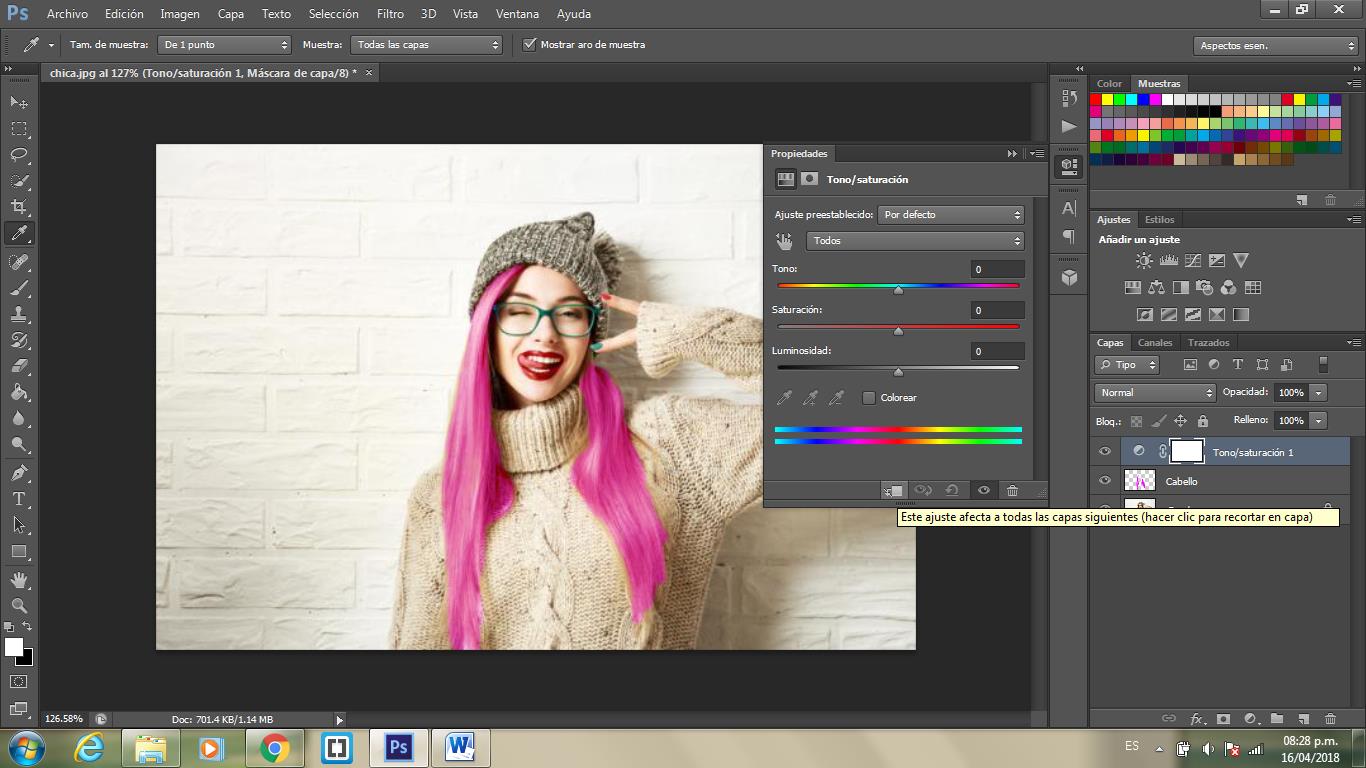1366x768 pixels.
Task: Select the Lasso tool
Action: (19, 155)
